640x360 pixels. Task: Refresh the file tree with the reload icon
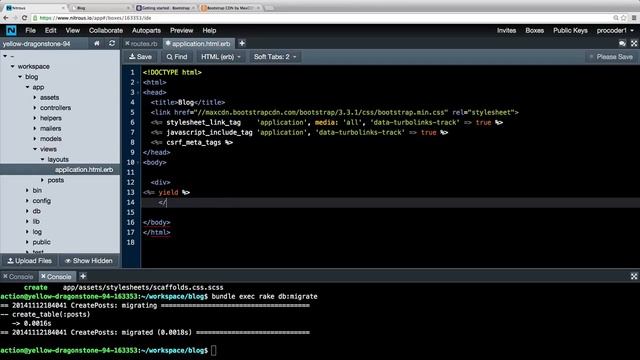point(112,43)
